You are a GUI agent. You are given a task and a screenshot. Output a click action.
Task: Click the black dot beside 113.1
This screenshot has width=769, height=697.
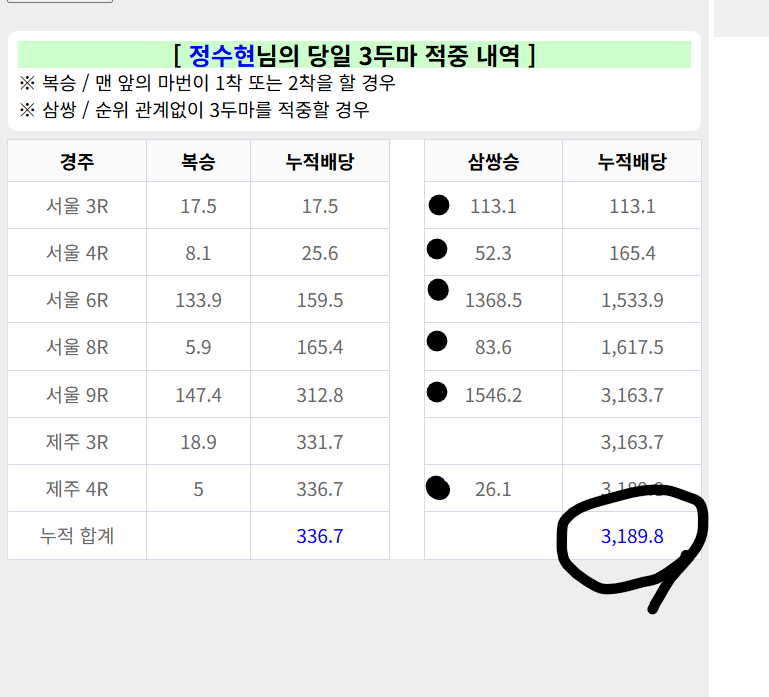439,205
